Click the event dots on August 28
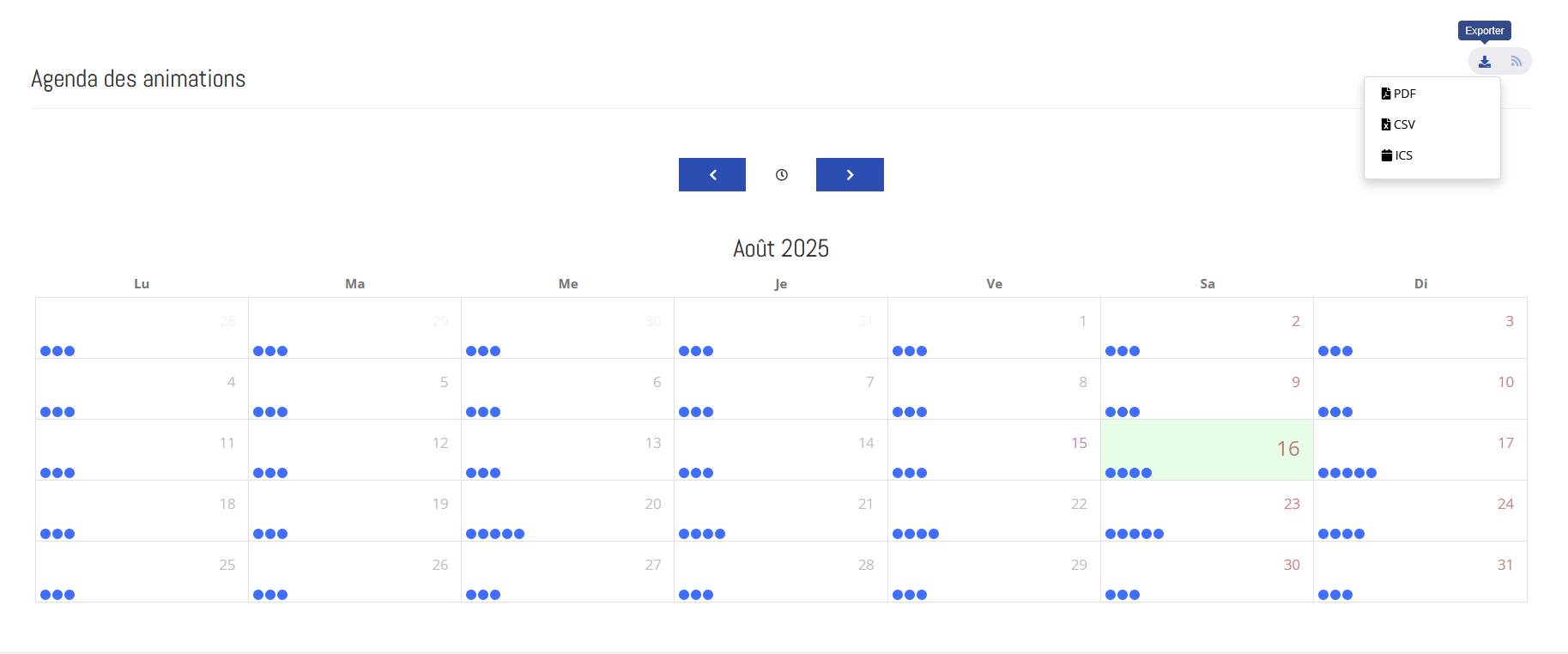Image resolution: width=1568 pixels, height=654 pixels. coord(696,595)
